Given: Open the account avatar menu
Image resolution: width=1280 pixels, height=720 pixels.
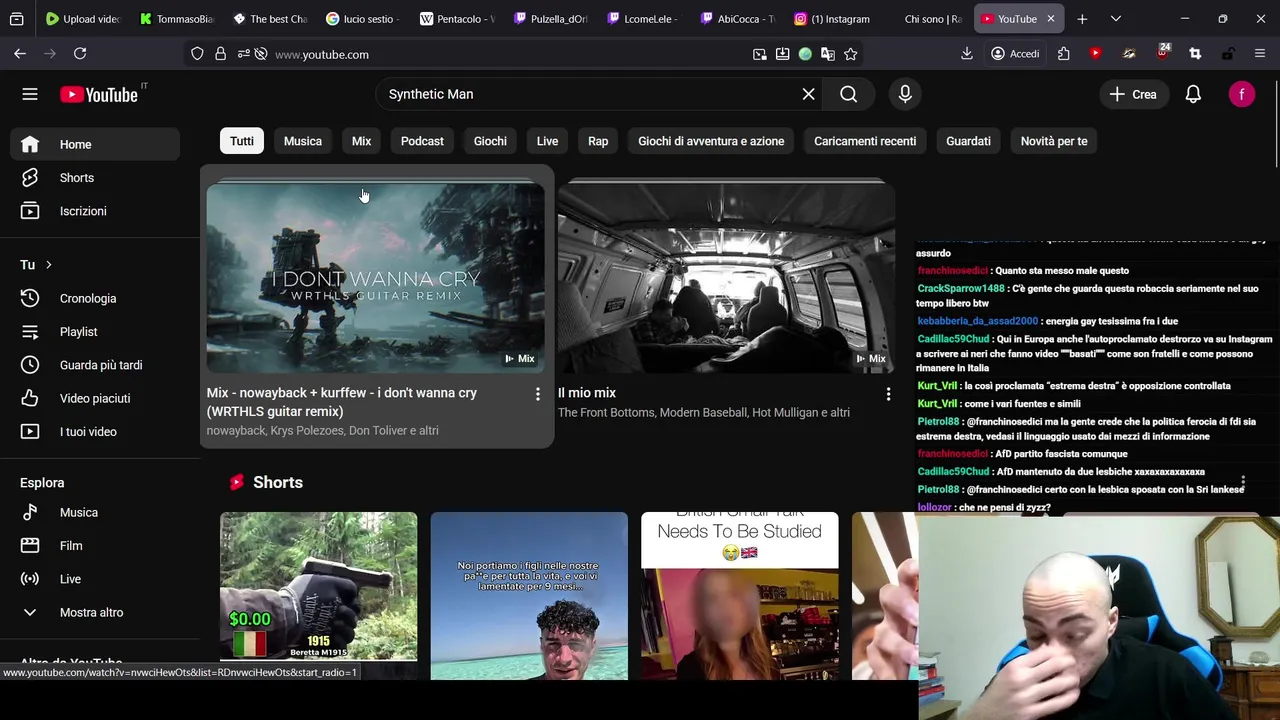Looking at the screenshot, I should tap(1241, 94).
